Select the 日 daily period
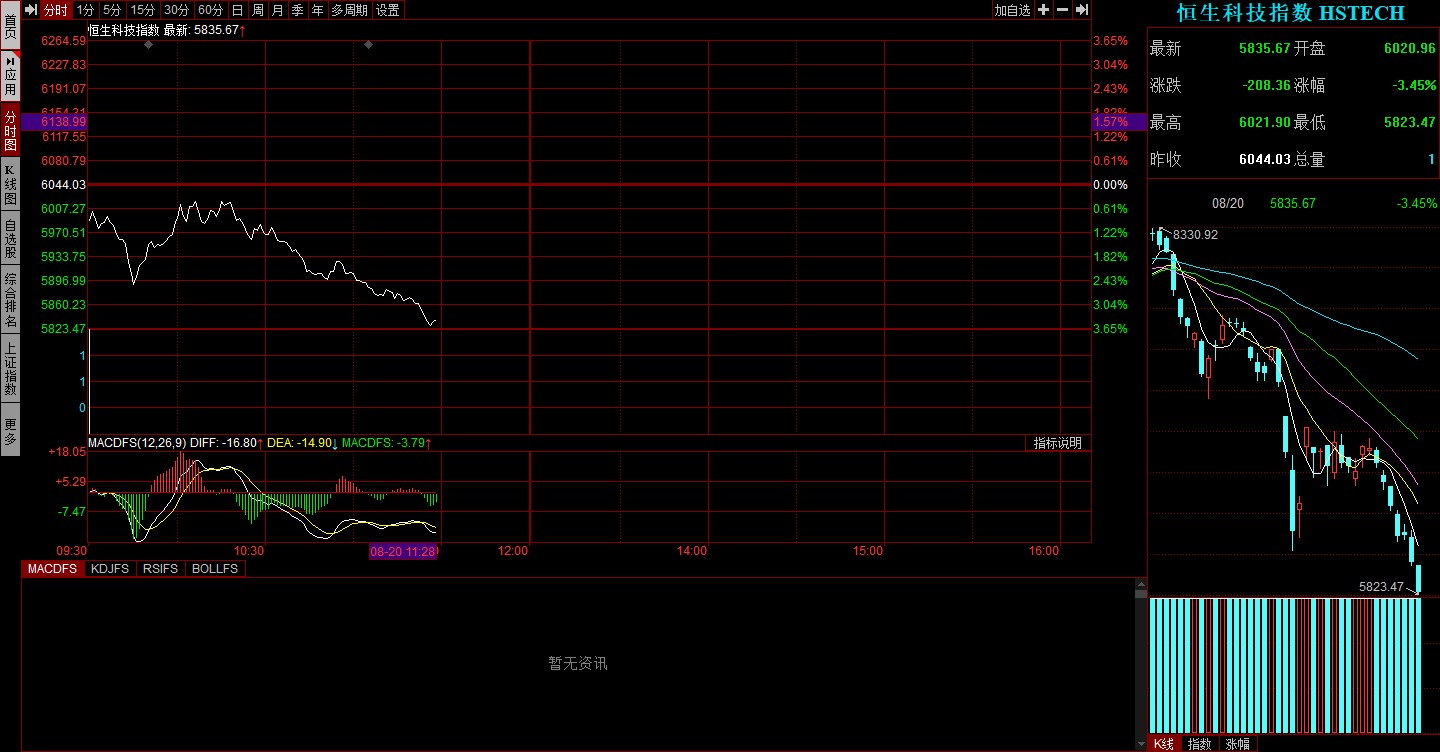 click(x=237, y=10)
